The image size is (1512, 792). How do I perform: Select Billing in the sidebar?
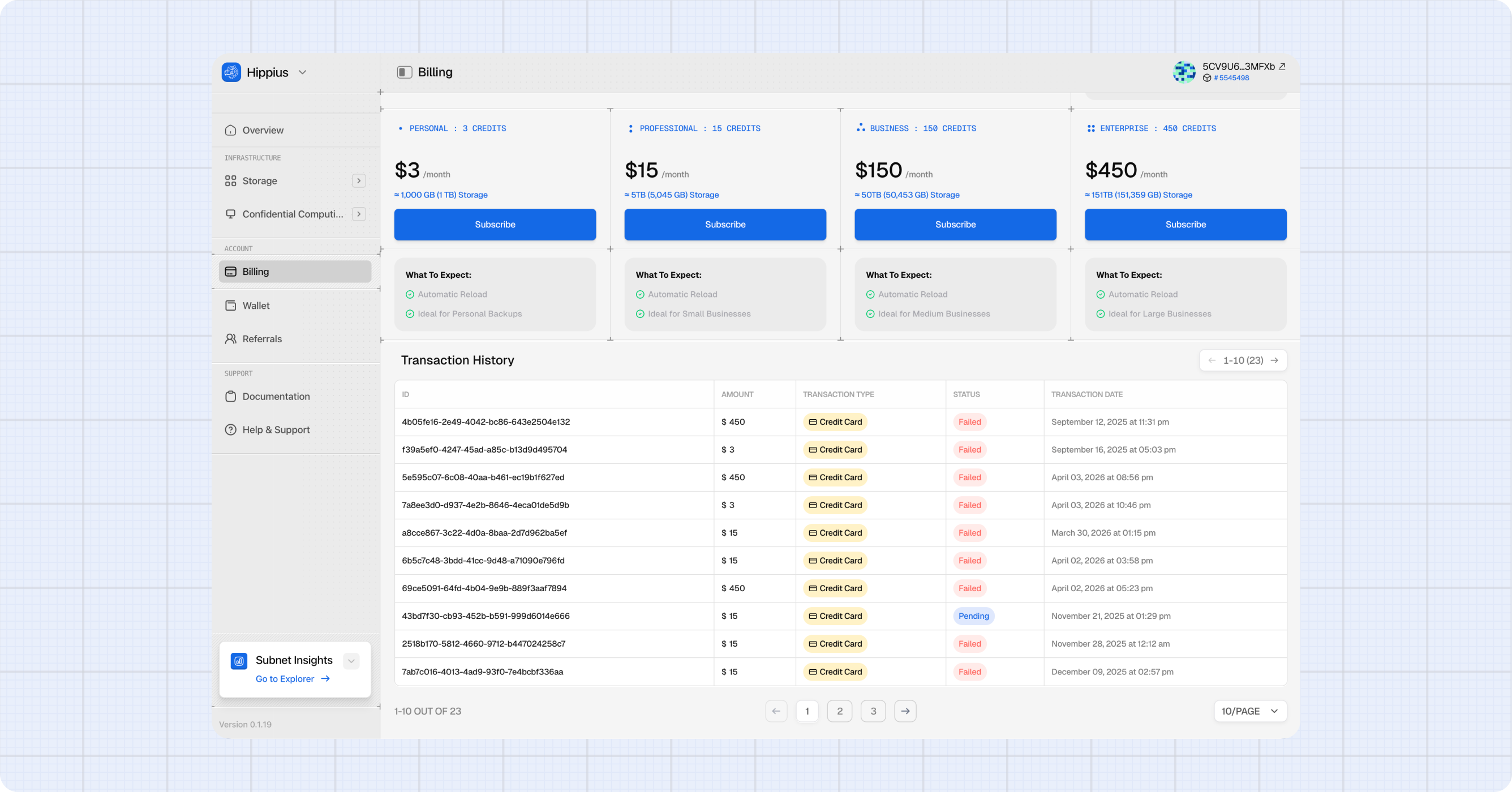click(x=295, y=272)
